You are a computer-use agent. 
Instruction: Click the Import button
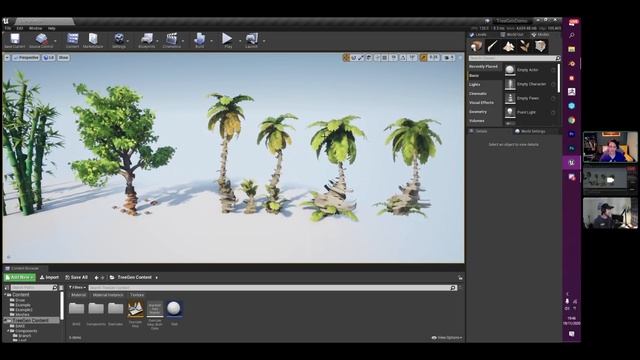pos(49,278)
